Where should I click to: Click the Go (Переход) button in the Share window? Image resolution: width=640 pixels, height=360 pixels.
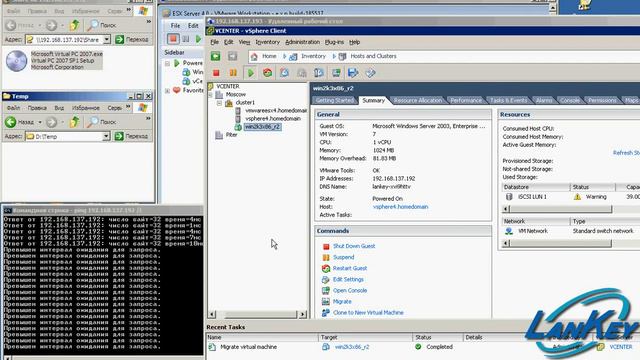tap(132, 39)
